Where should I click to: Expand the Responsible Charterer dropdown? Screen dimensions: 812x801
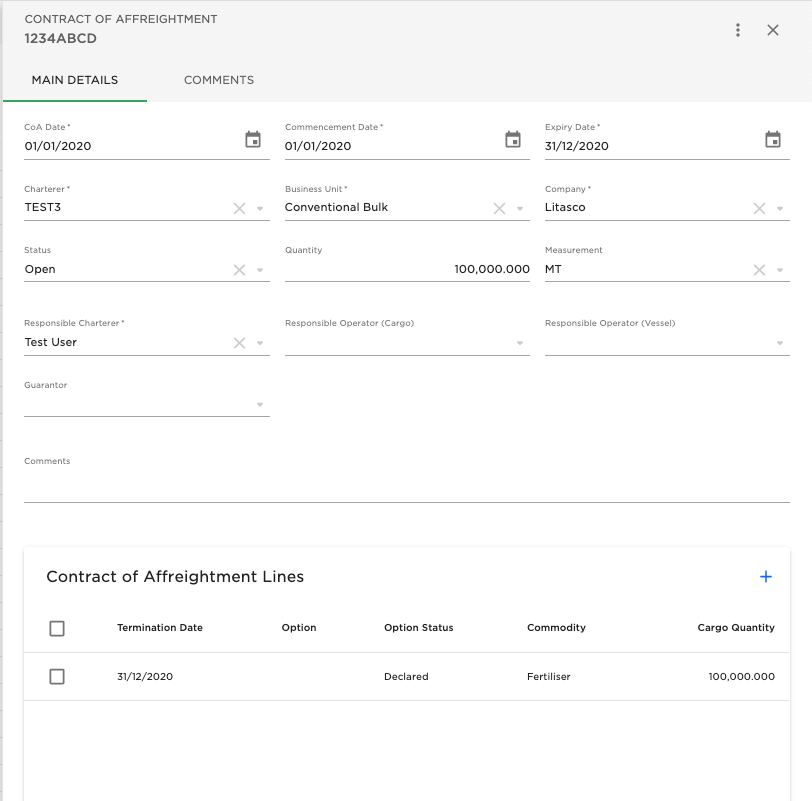coord(260,343)
